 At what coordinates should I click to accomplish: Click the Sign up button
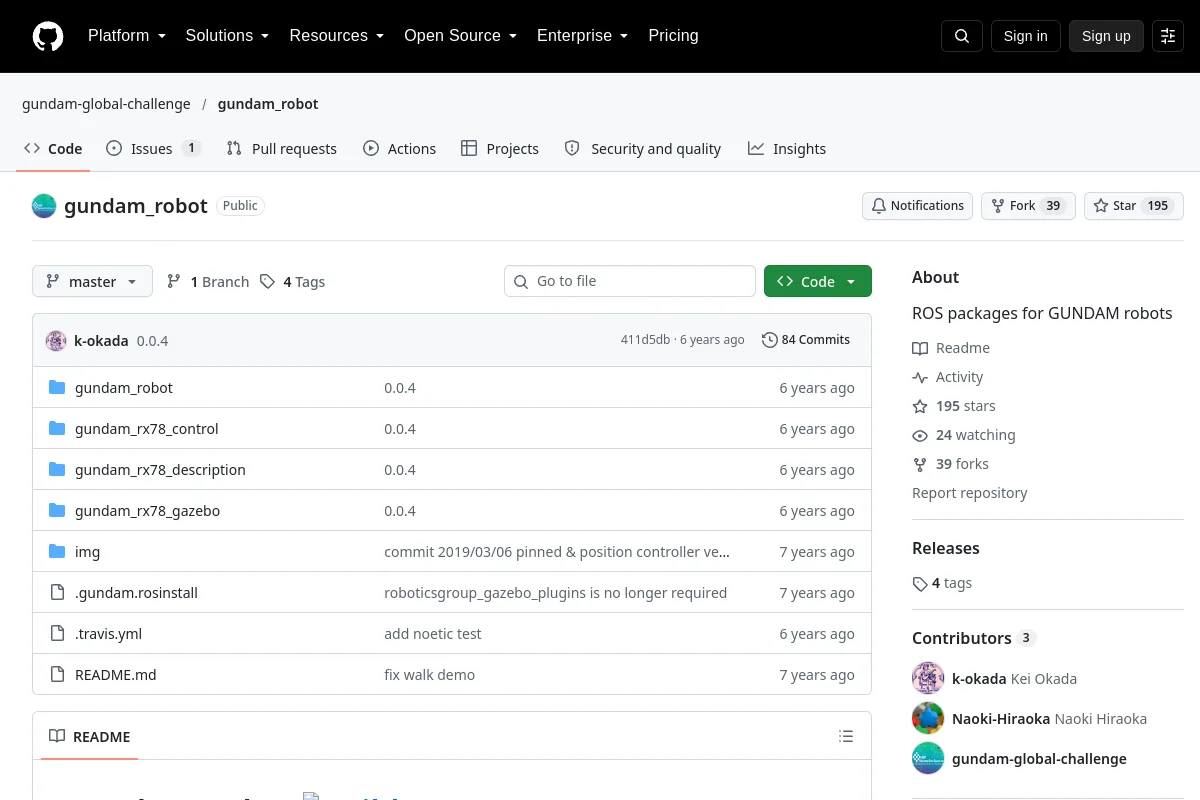click(x=1106, y=36)
